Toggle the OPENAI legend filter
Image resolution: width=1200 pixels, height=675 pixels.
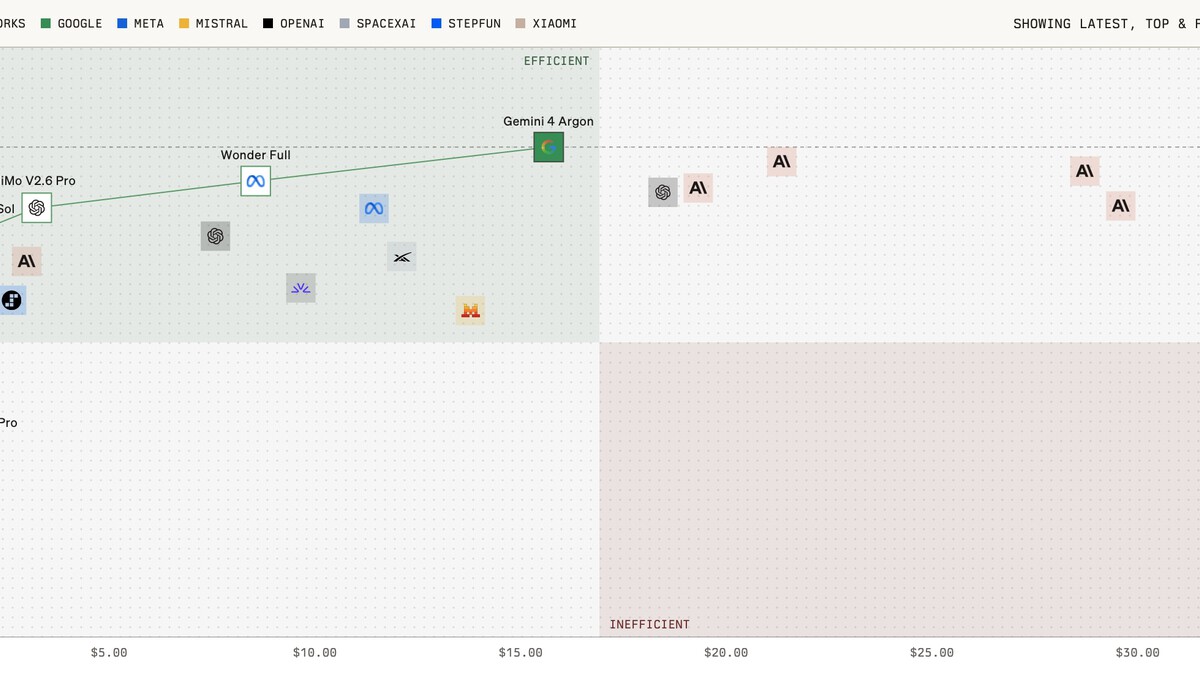coord(294,23)
